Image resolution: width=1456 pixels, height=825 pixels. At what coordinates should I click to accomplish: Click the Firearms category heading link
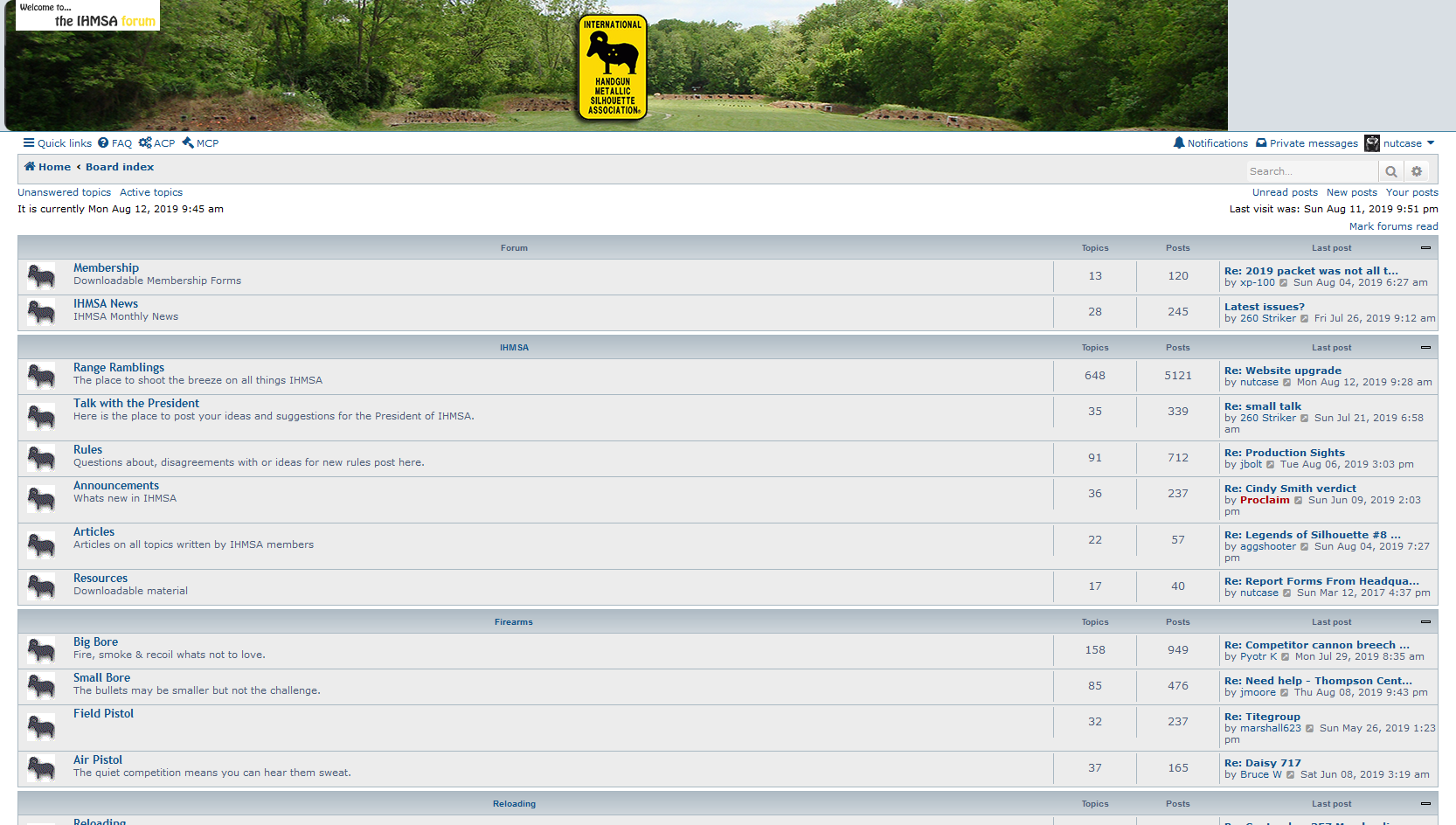pos(514,622)
